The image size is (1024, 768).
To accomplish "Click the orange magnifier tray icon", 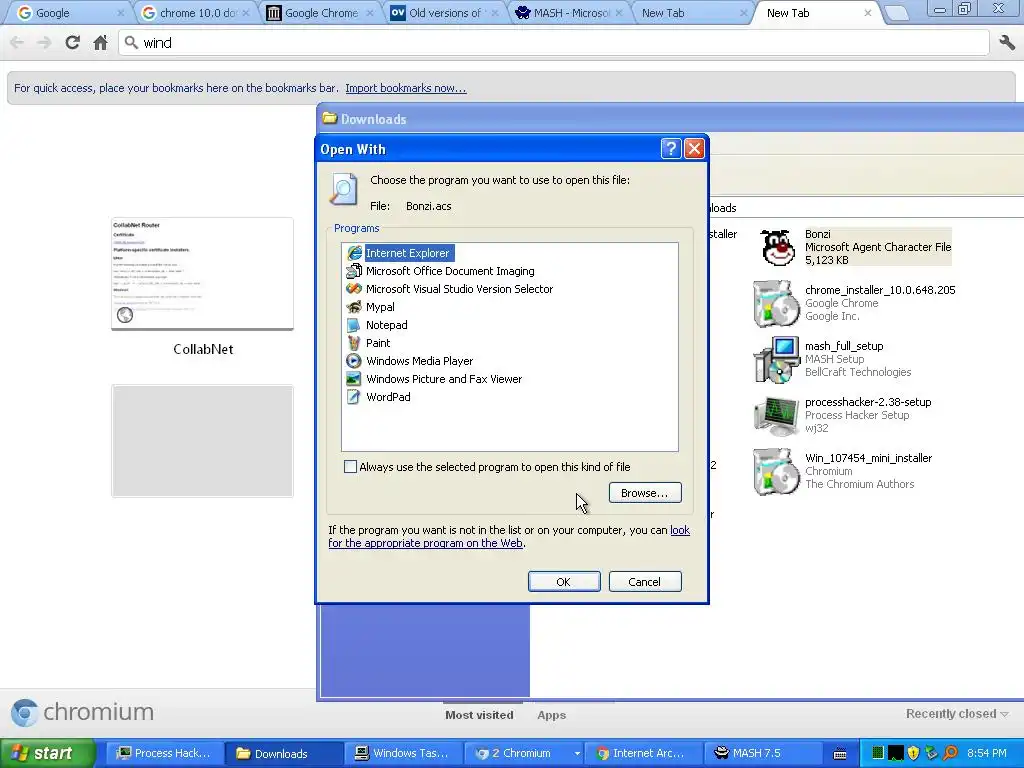I will [951, 753].
